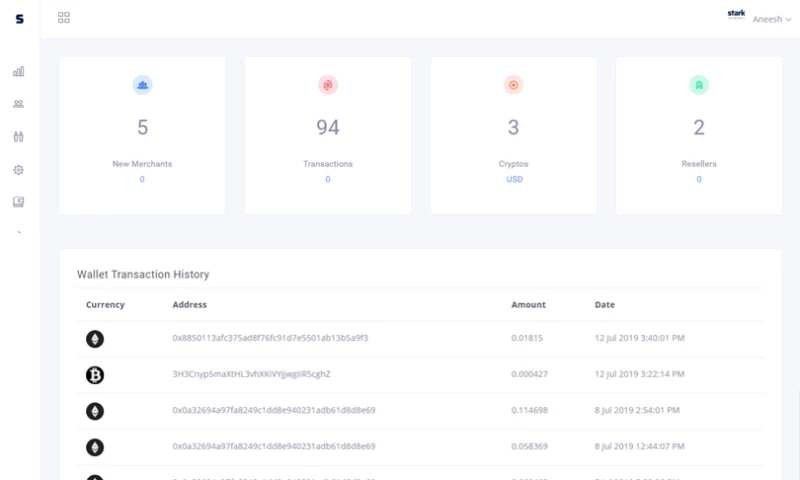The image size is (800, 480).
Task: Click date 8 Jul 2019 2:54:01 PM
Action: [x=637, y=410]
